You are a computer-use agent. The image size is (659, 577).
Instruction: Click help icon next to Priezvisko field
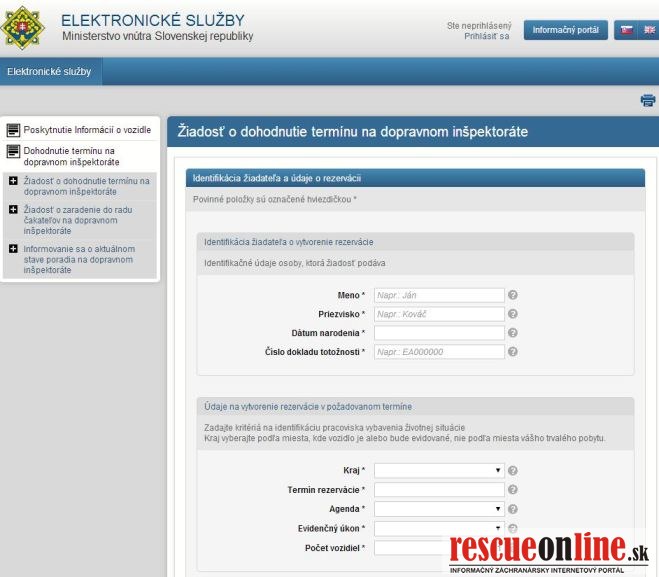click(513, 314)
